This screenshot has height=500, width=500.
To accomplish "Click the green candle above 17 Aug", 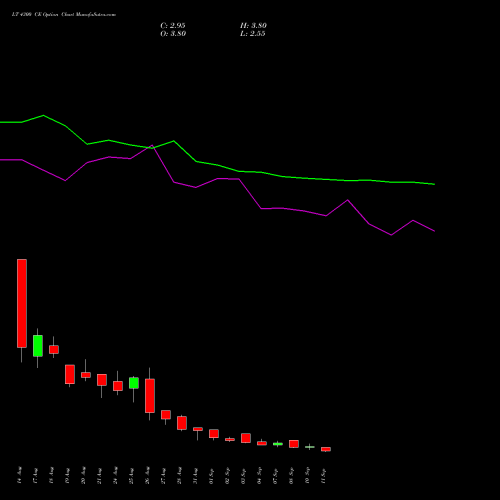I will pos(38,346).
